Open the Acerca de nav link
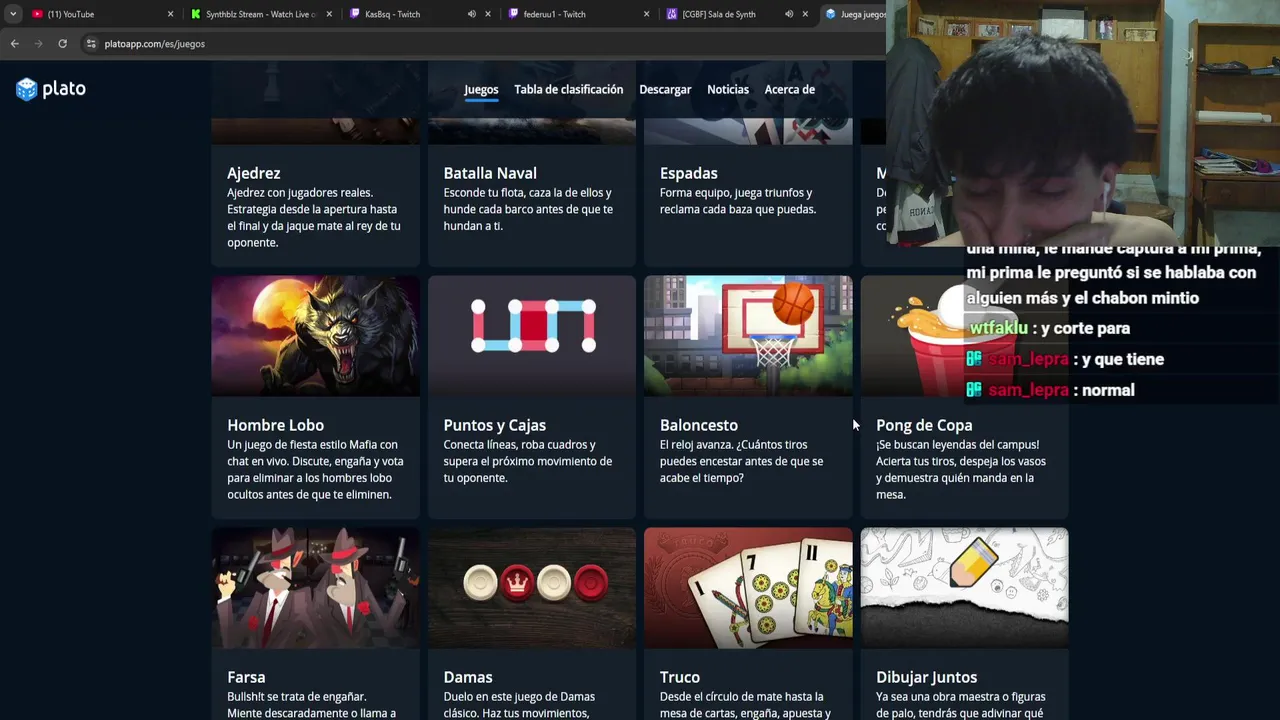The width and height of the screenshot is (1280, 720). (790, 89)
